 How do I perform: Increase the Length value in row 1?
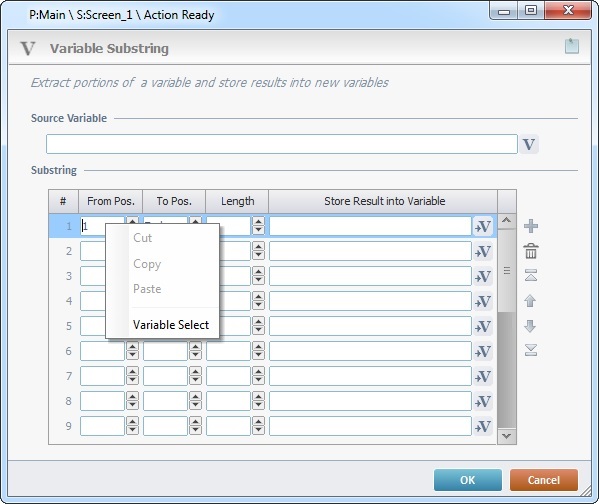coord(258,222)
